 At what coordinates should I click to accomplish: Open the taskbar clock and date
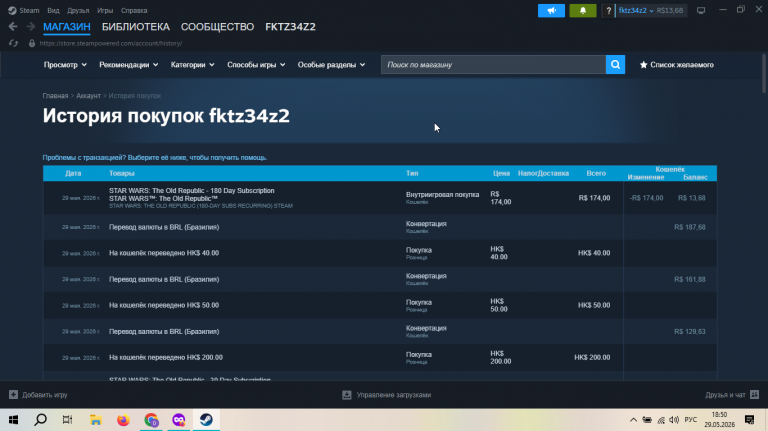(720, 420)
